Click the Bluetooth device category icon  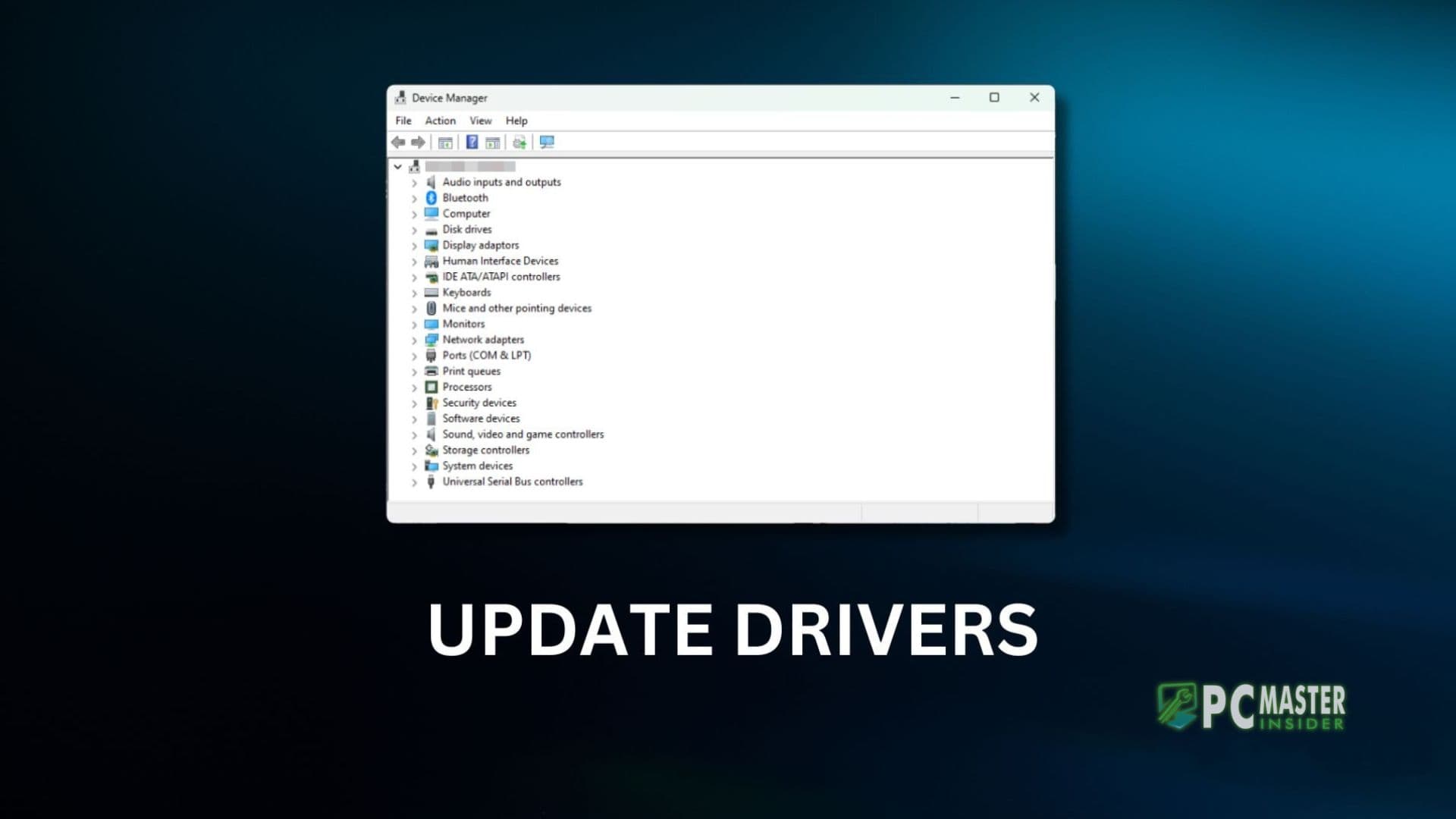431,197
